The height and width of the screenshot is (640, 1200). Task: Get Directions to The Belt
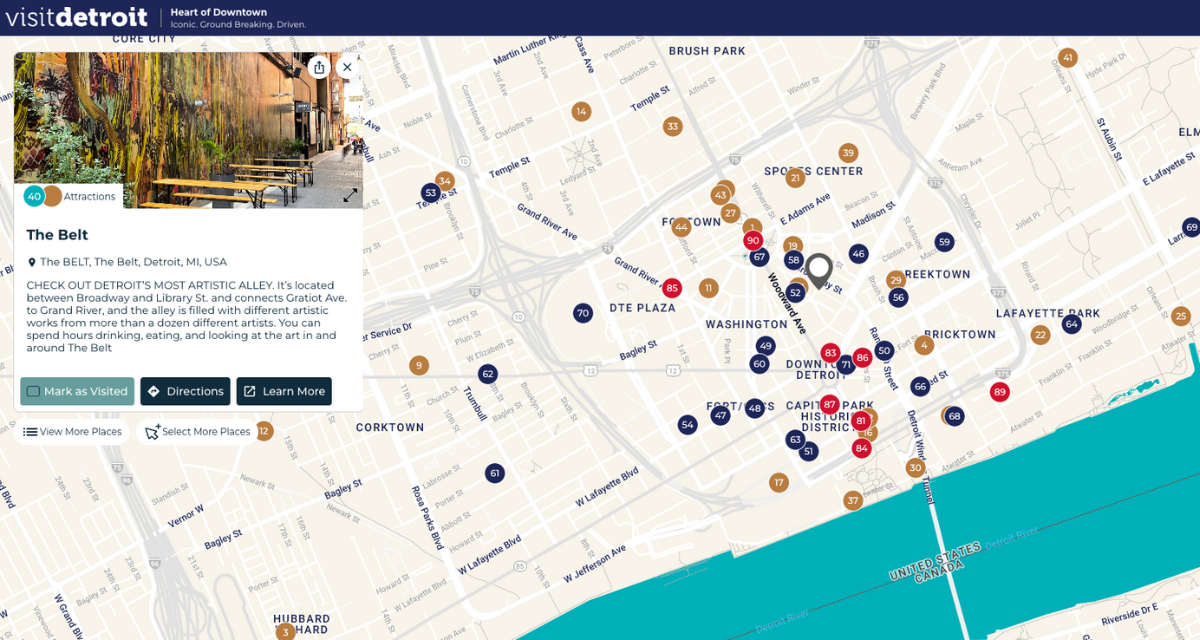[x=185, y=391]
